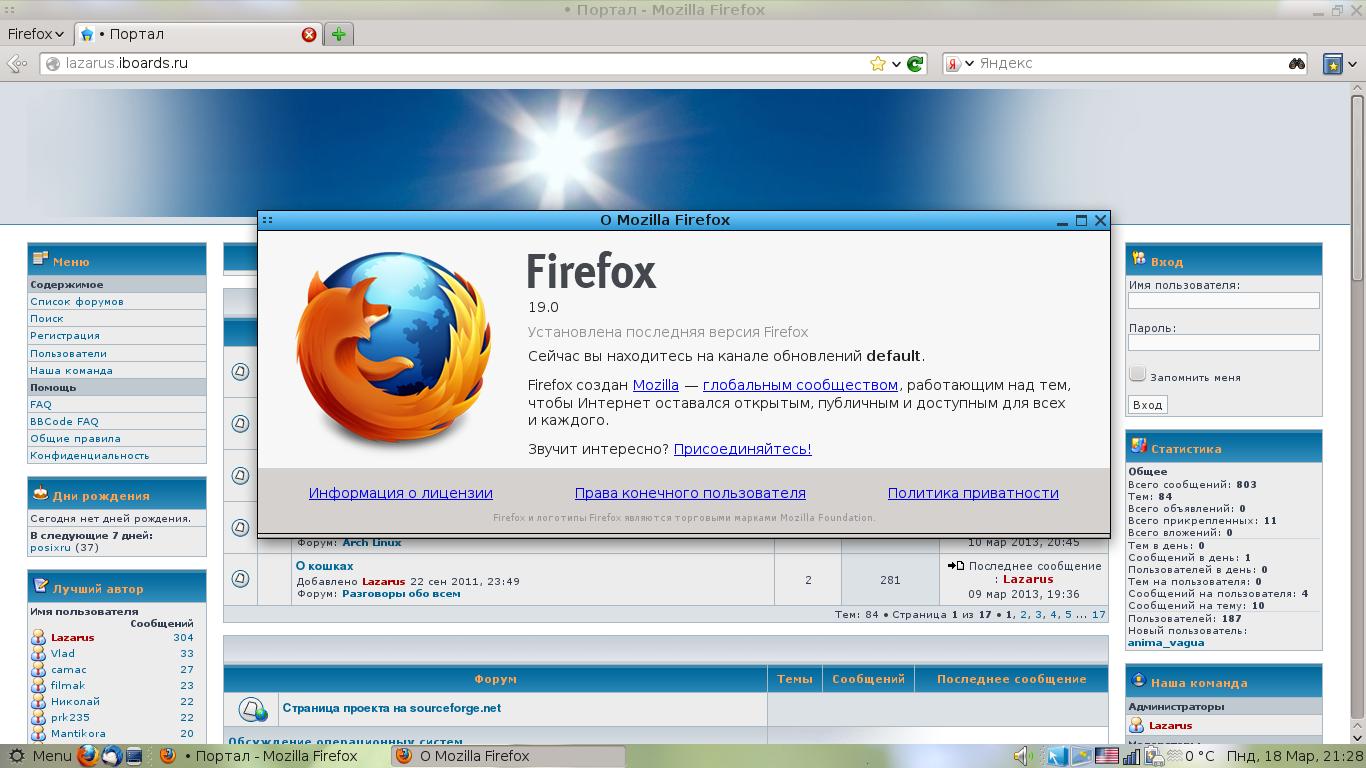Open the URL history dropdown arrow
Image resolution: width=1366 pixels, height=768 pixels.
click(896, 63)
